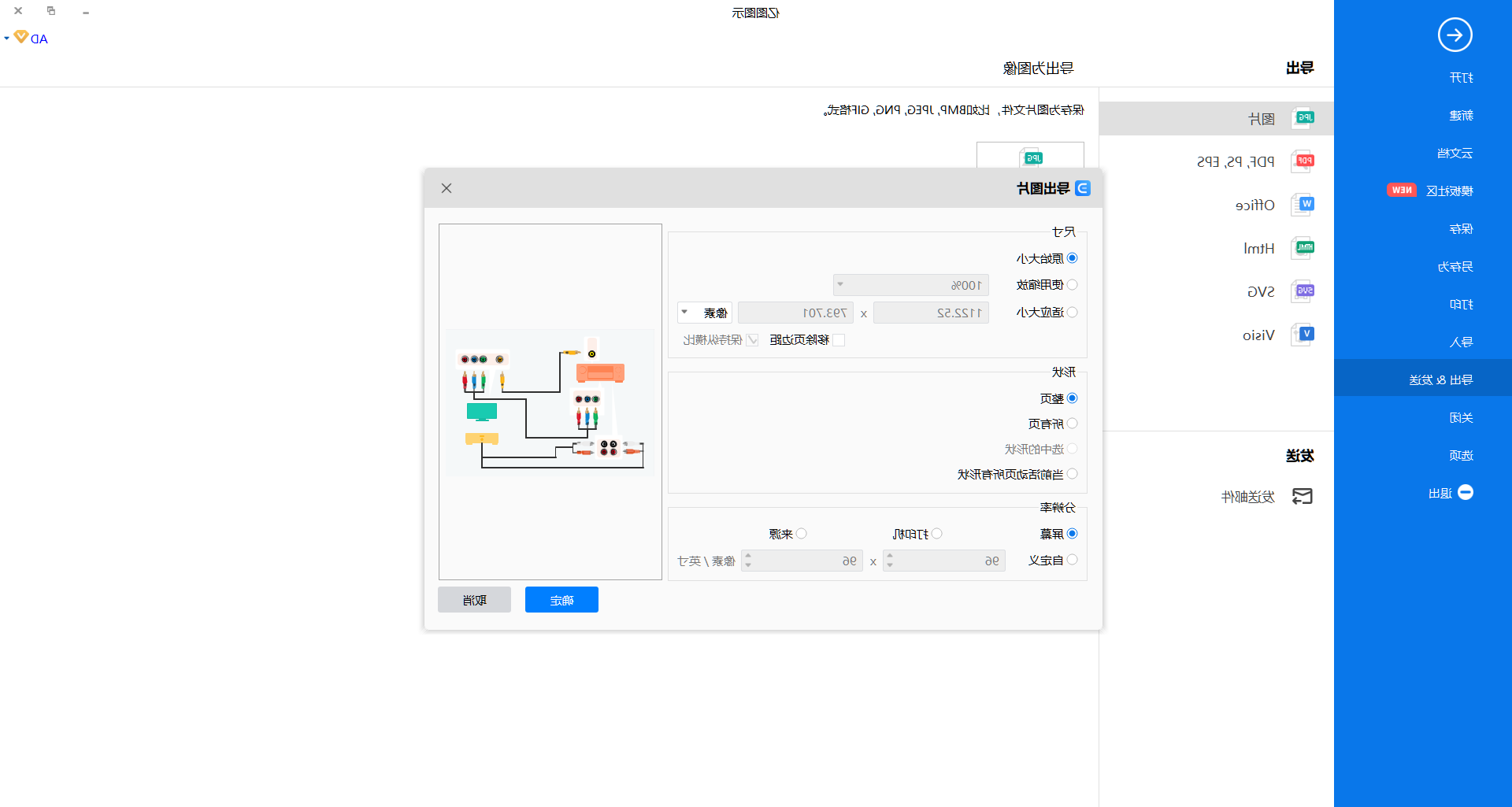
Task: Select the Html export file icon
Action: pyautogui.click(x=1303, y=248)
